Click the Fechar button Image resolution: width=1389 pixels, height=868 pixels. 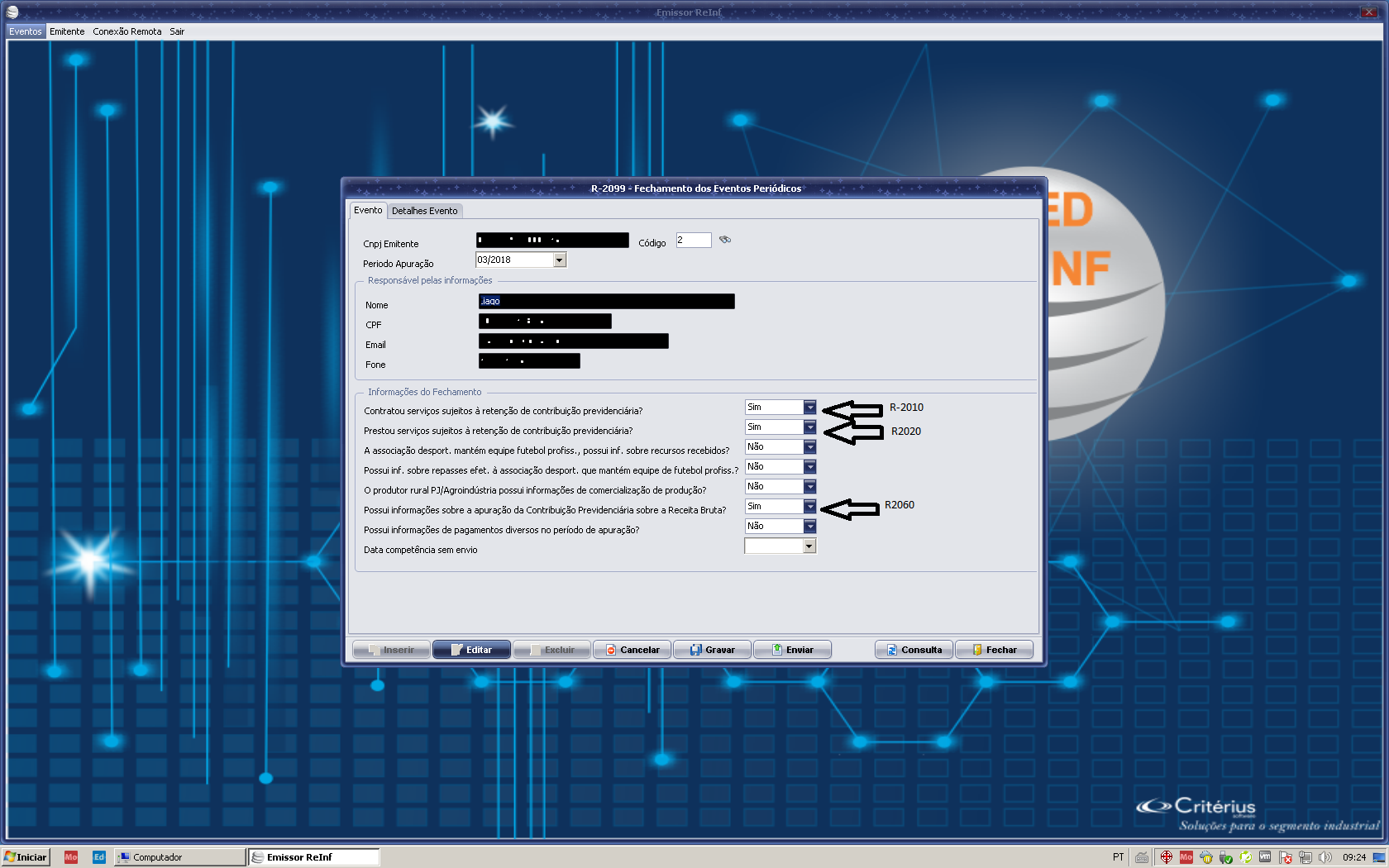click(x=994, y=650)
